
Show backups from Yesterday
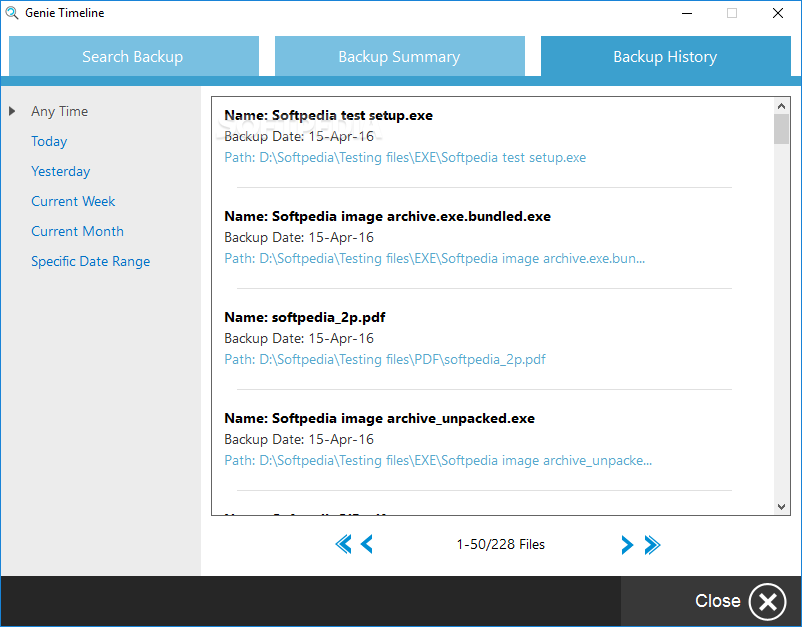[60, 171]
